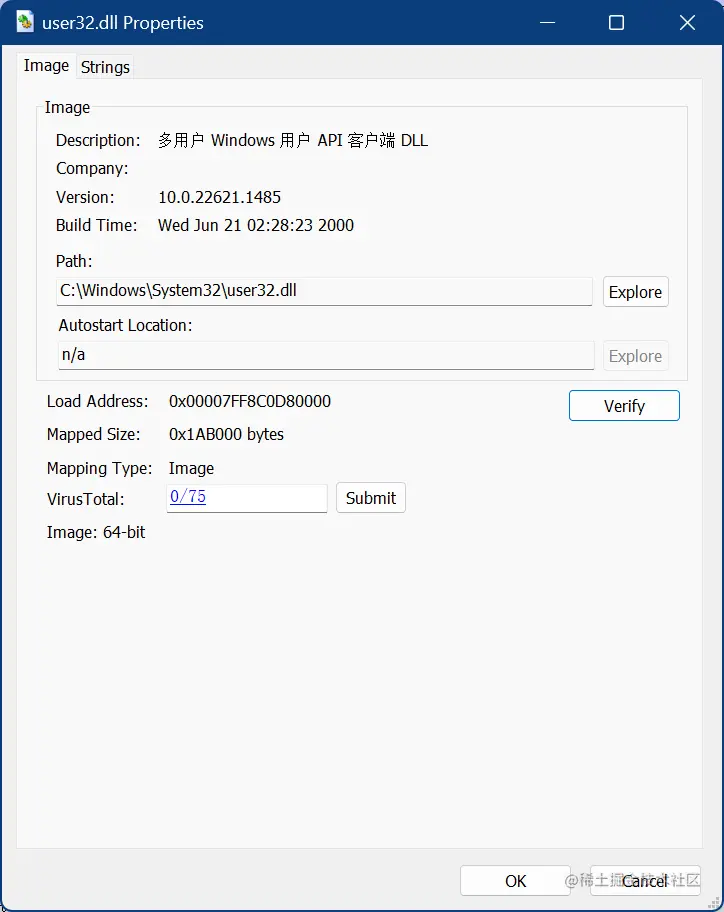Click the Build Time value Wed Jun 21
This screenshot has height=912, width=724.
click(256, 225)
